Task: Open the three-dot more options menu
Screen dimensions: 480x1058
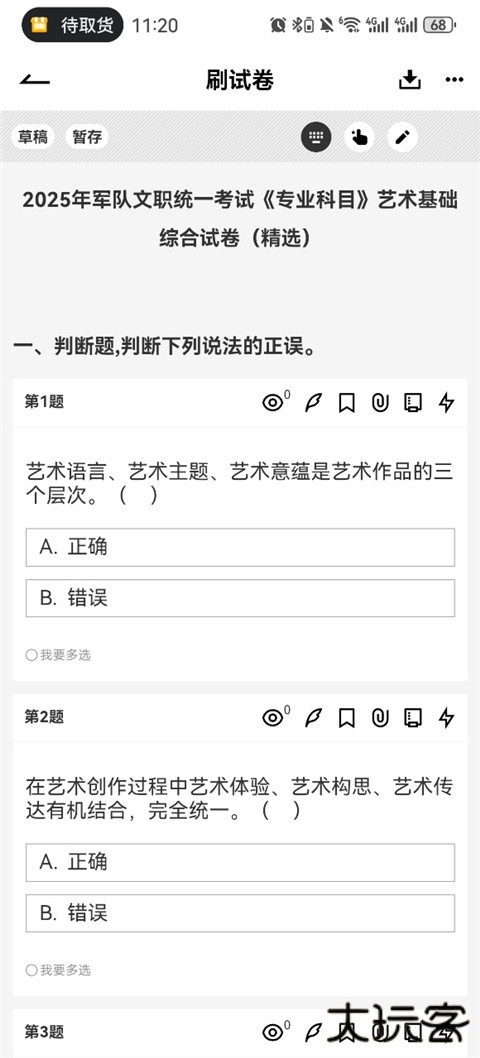Action: click(454, 80)
